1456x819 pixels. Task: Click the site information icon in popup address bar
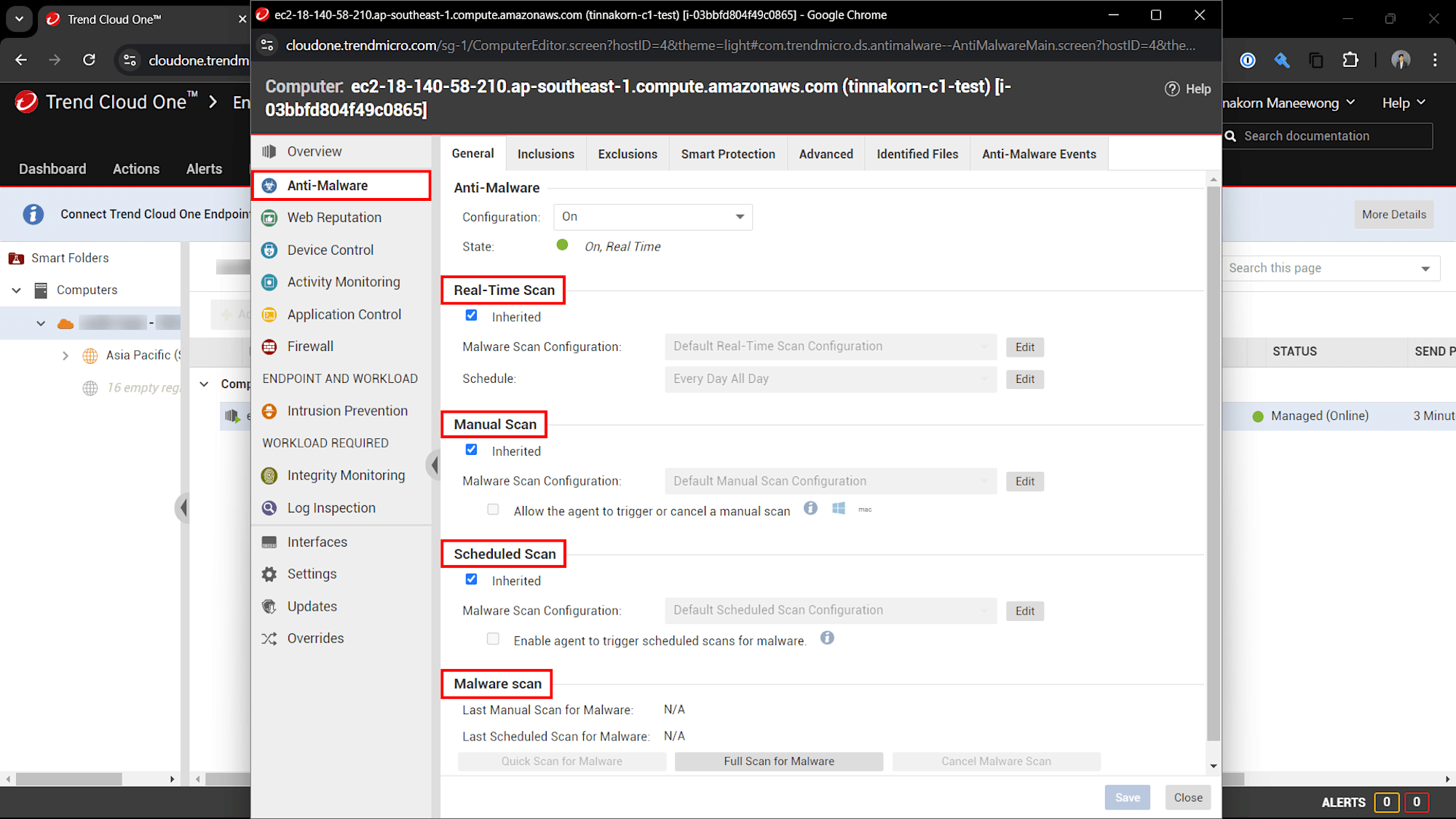pos(267,45)
